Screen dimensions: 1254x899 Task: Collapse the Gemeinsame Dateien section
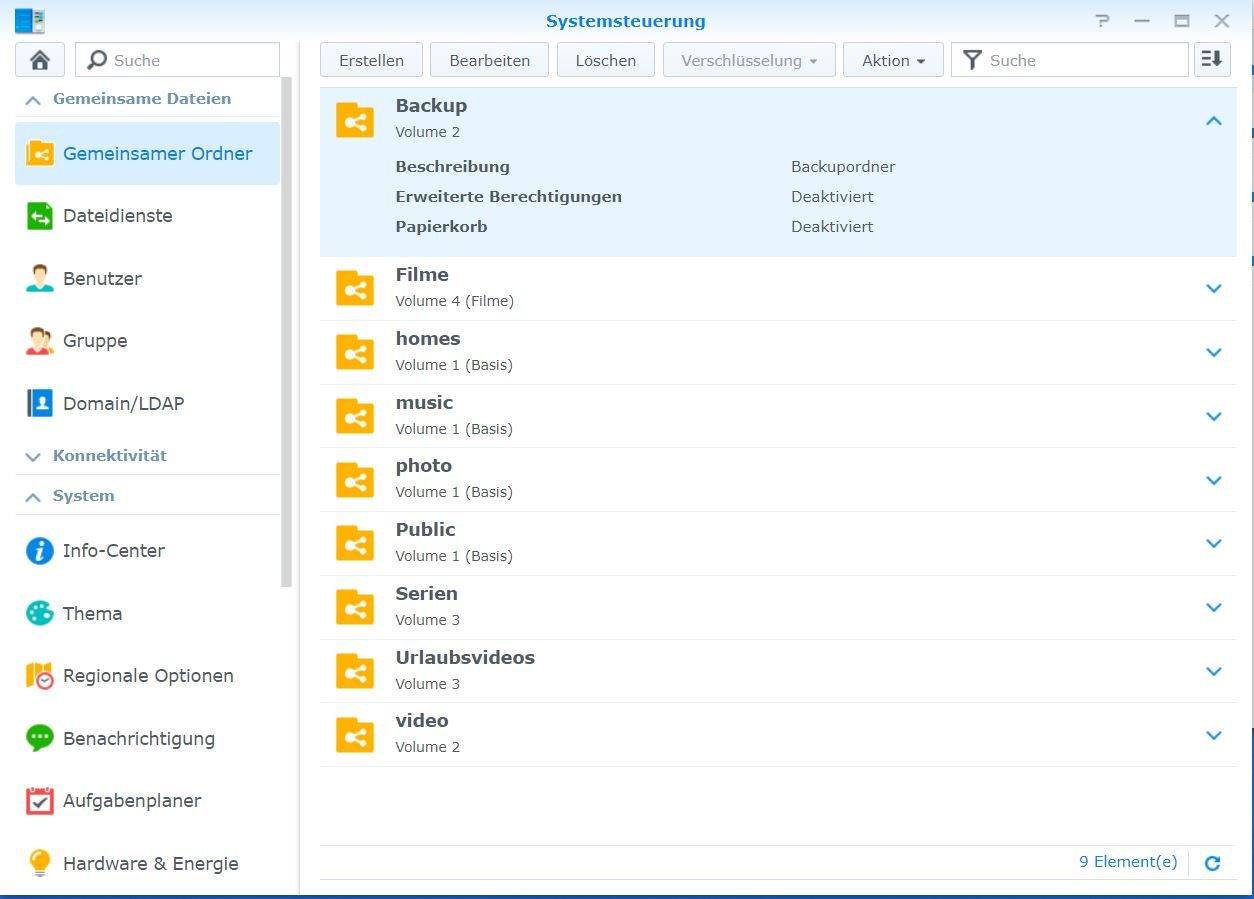tap(33, 99)
